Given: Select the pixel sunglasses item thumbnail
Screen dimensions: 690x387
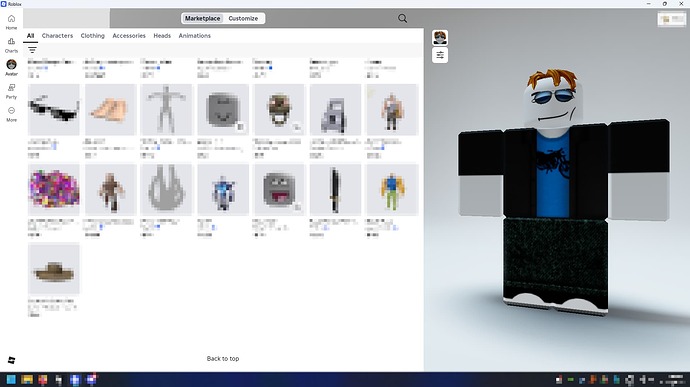Looking at the screenshot, I should pyautogui.click(x=54, y=110).
